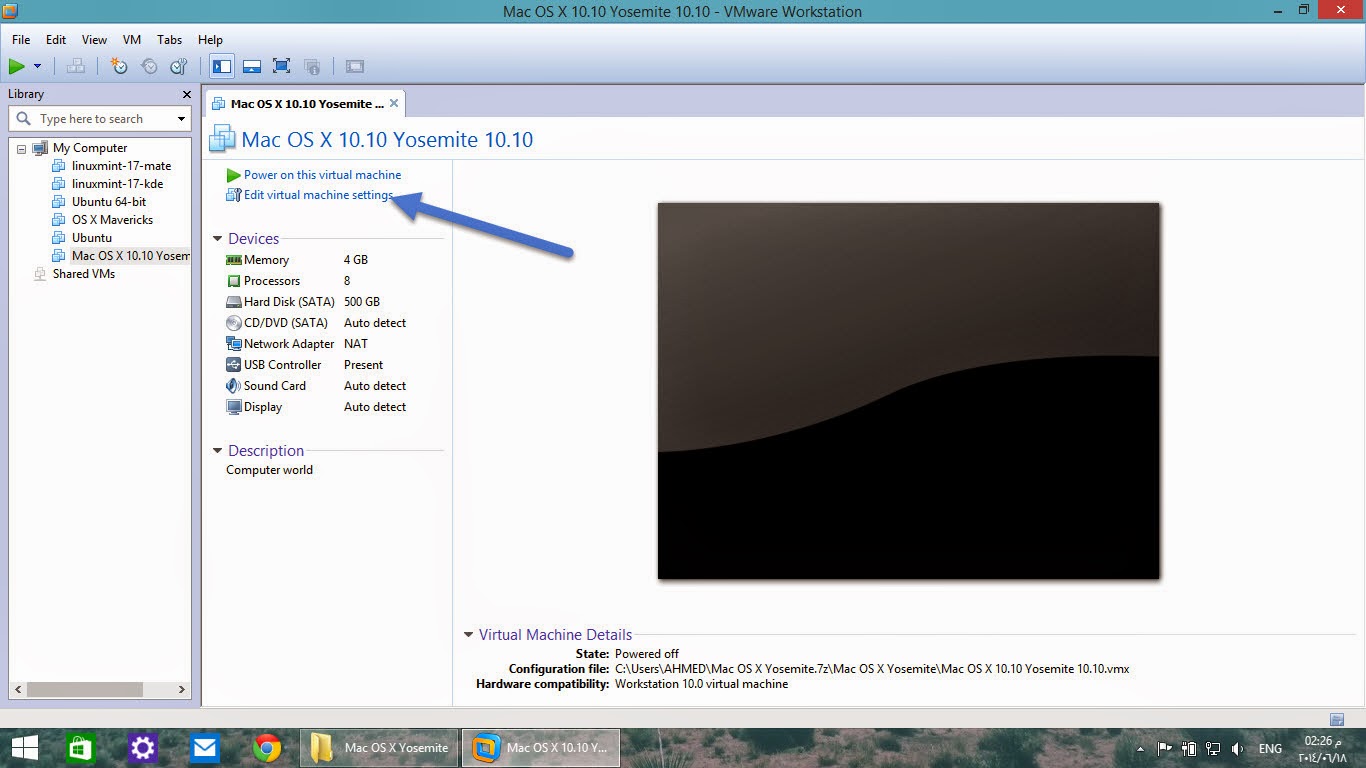Collapse the My Computer tree node

(21, 148)
